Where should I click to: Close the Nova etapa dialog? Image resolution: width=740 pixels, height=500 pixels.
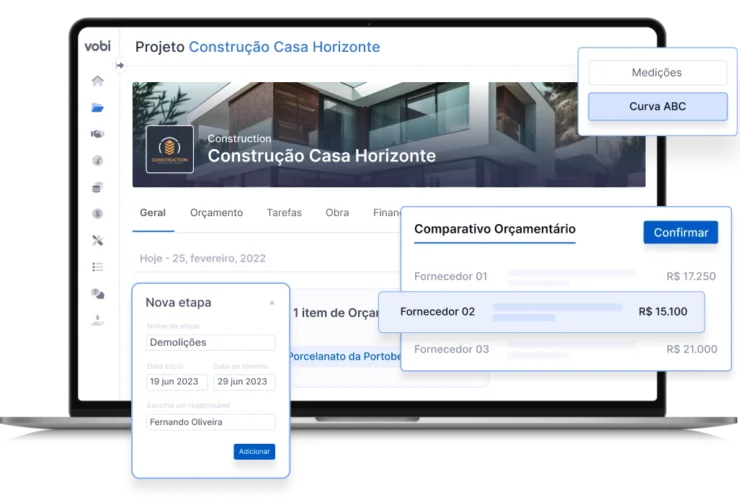pyautogui.click(x=271, y=303)
